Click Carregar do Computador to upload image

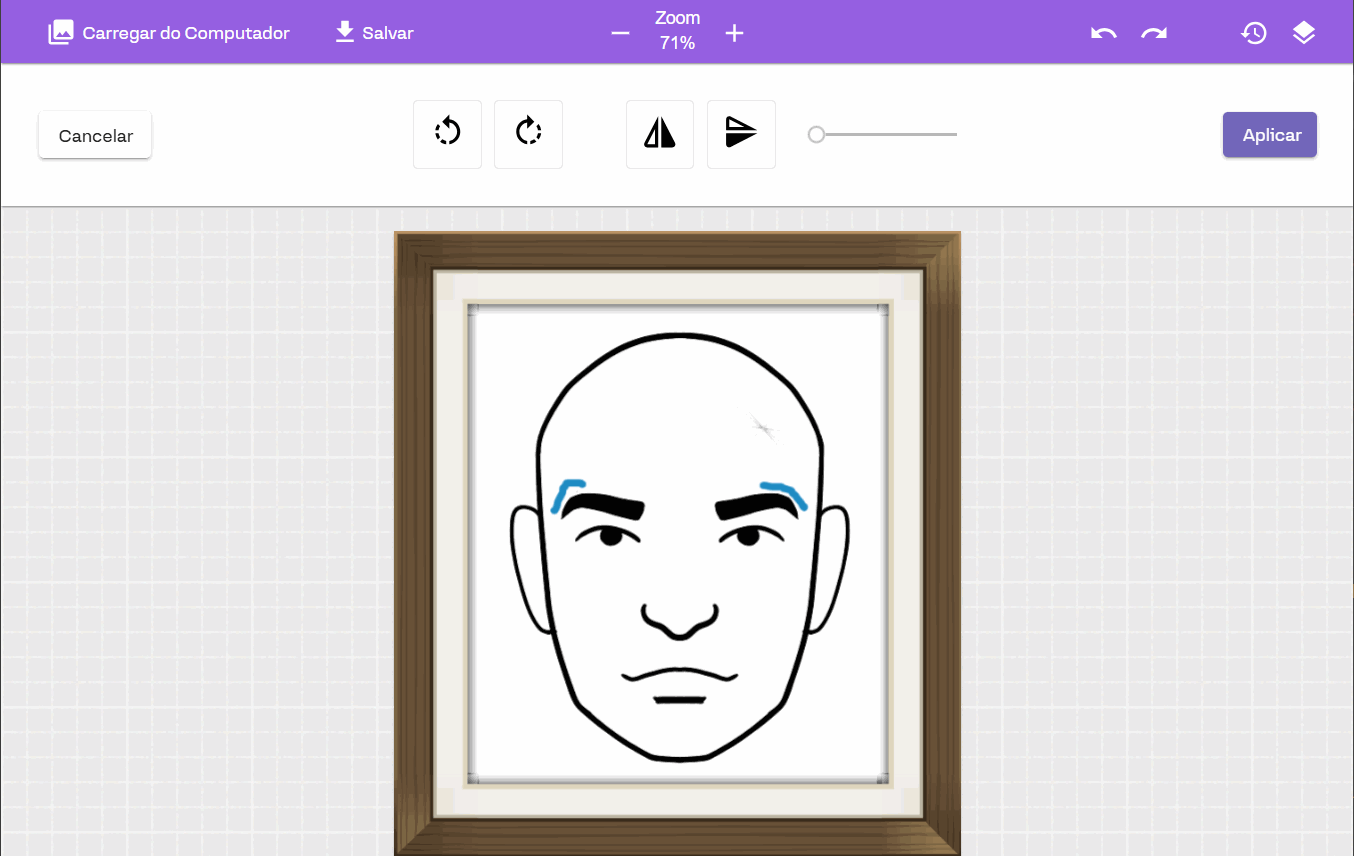pos(169,33)
